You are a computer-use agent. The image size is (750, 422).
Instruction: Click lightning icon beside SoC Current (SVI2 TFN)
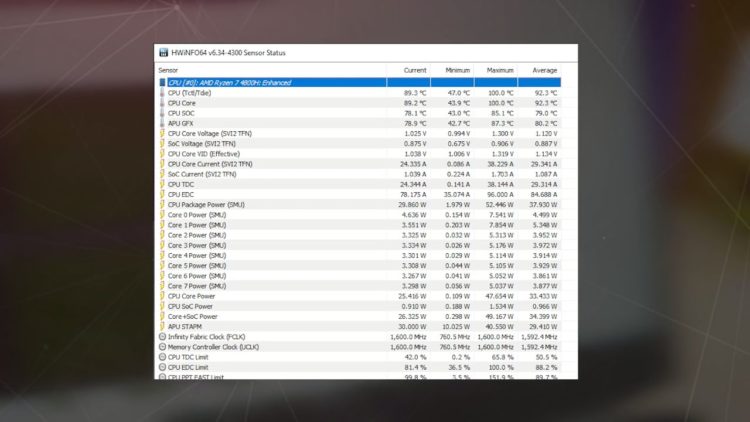coord(162,174)
